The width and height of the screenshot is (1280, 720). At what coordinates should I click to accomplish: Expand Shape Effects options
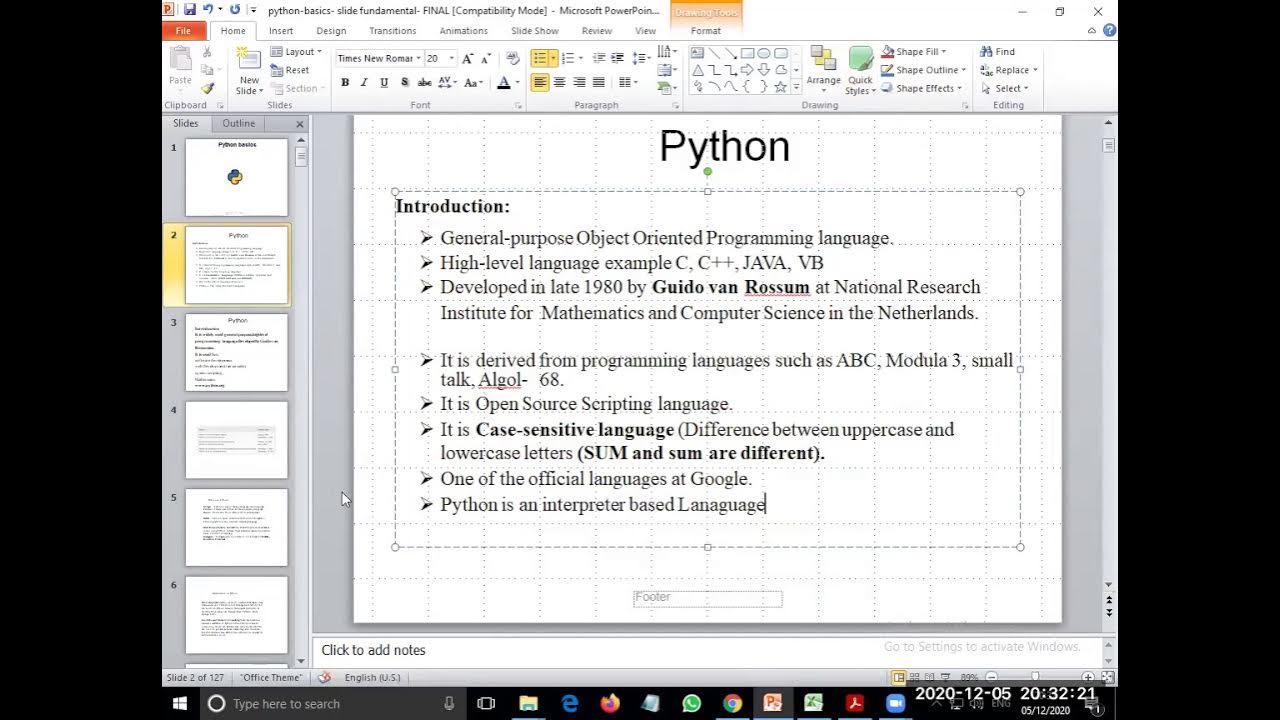pyautogui.click(x=921, y=88)
